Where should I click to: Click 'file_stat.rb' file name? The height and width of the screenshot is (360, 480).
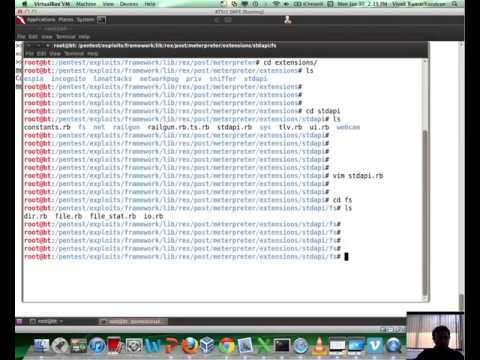click(113, 216)
